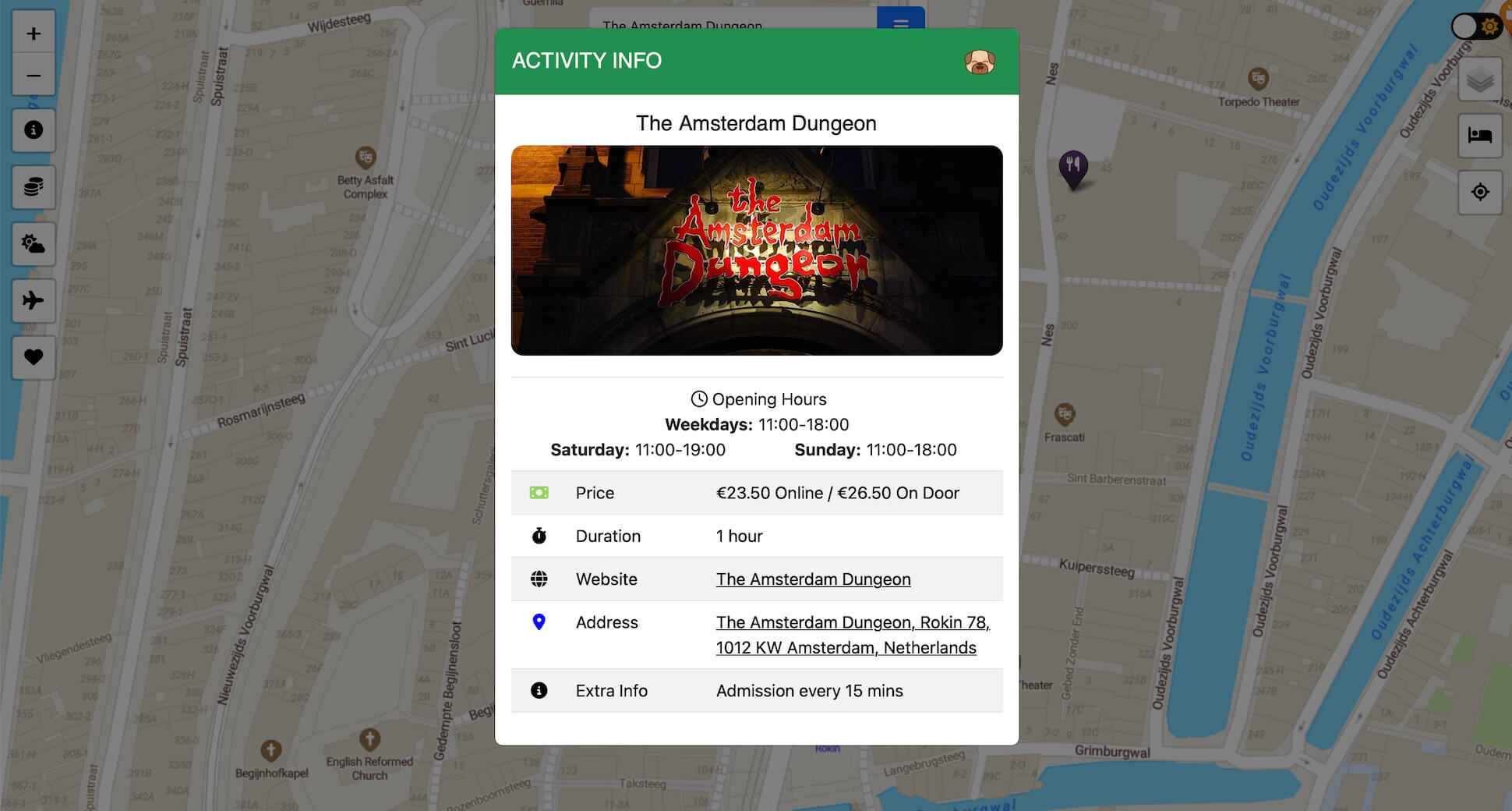Screen dimensions: 1512x811
Task: Open favorites heart button
Action: [x=34, y=357]
